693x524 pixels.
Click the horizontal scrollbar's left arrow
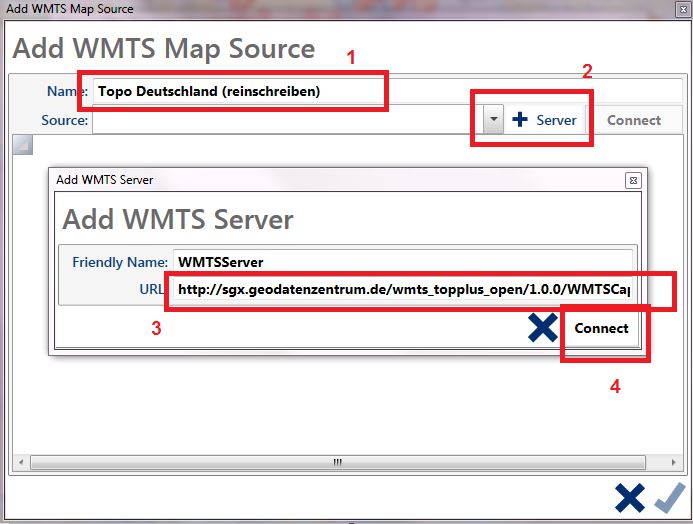(19, 463)
